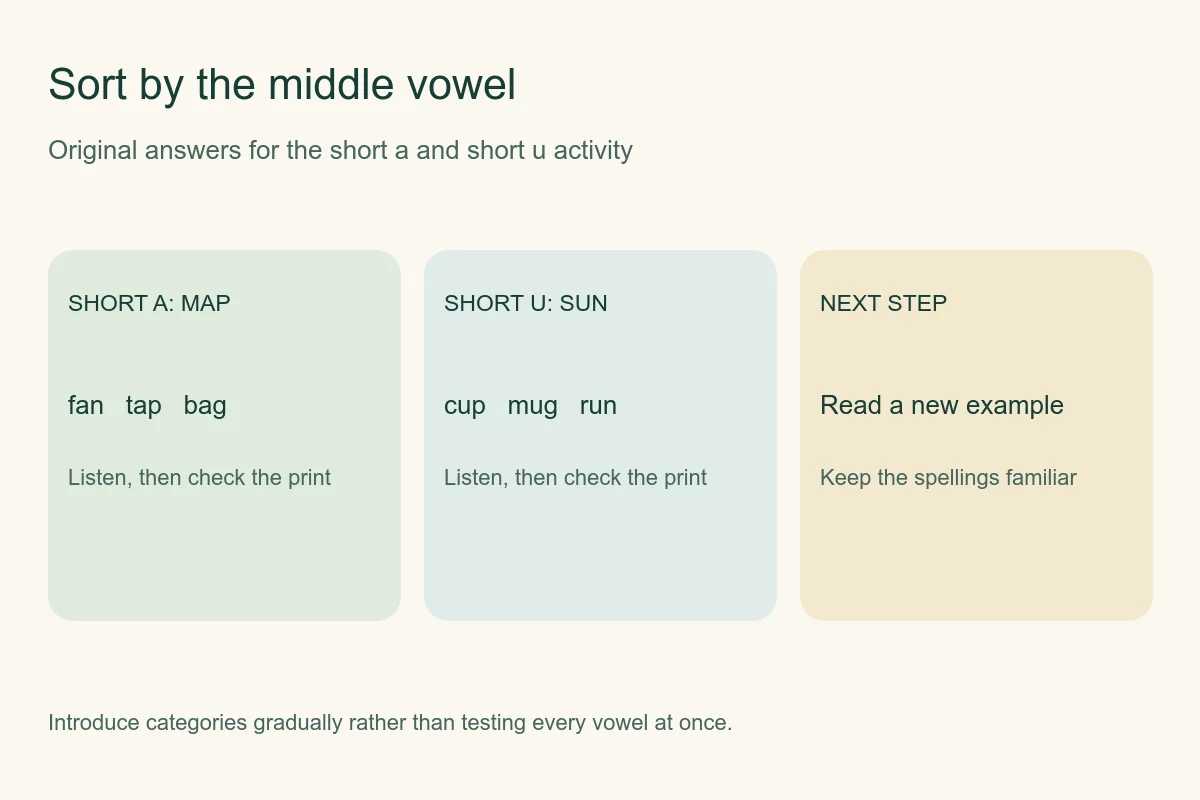The height and width of the screenshot is (800, 1200).
Task: Click the Next Step card heading
Action: (884, 303)
